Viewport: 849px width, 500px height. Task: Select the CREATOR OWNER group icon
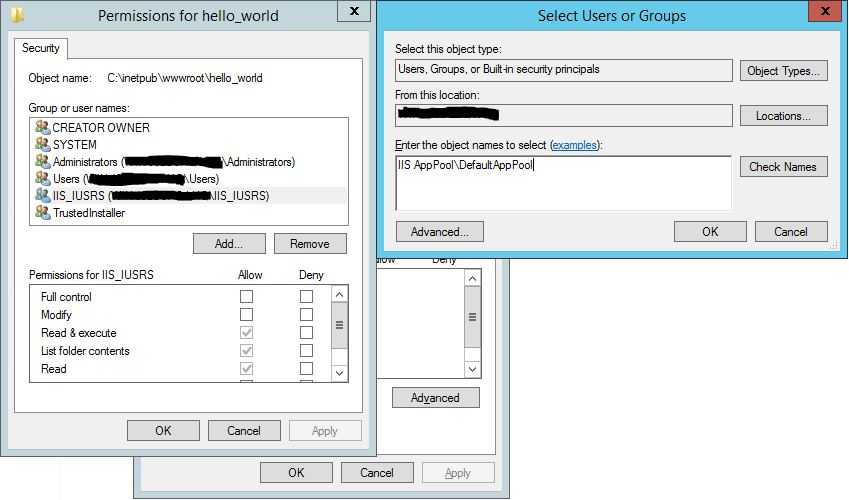(x=43, y=127)
